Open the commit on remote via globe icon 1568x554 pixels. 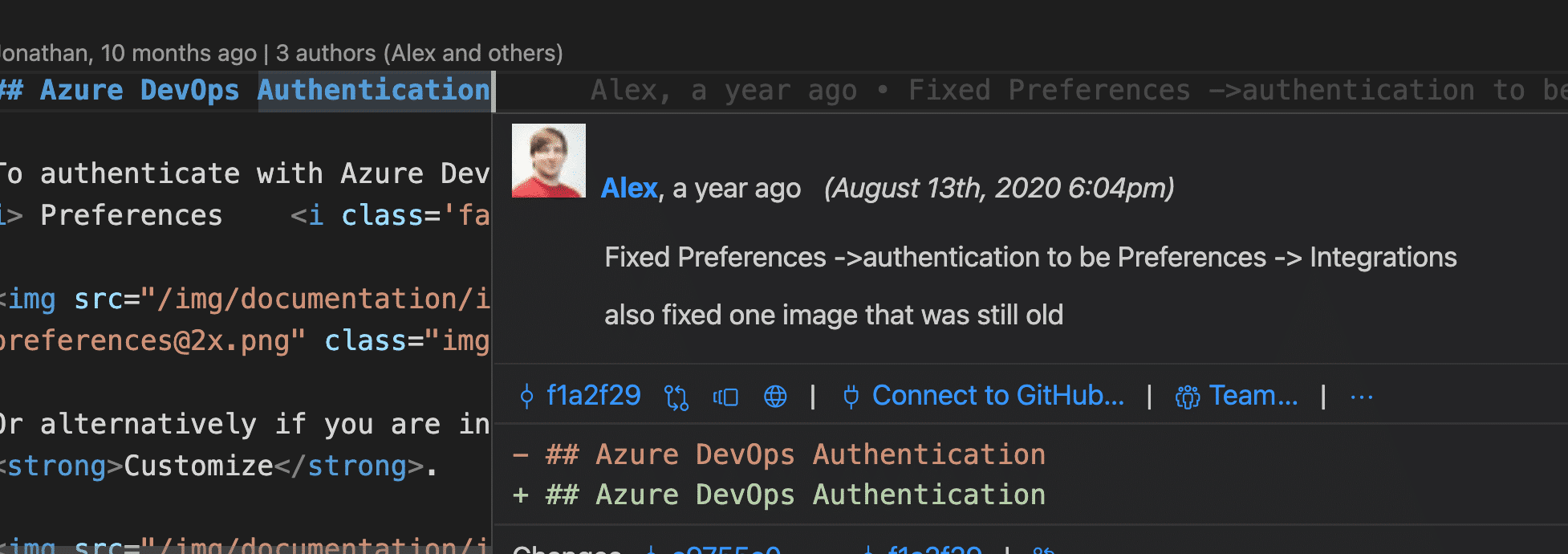[x=775, y=395]
